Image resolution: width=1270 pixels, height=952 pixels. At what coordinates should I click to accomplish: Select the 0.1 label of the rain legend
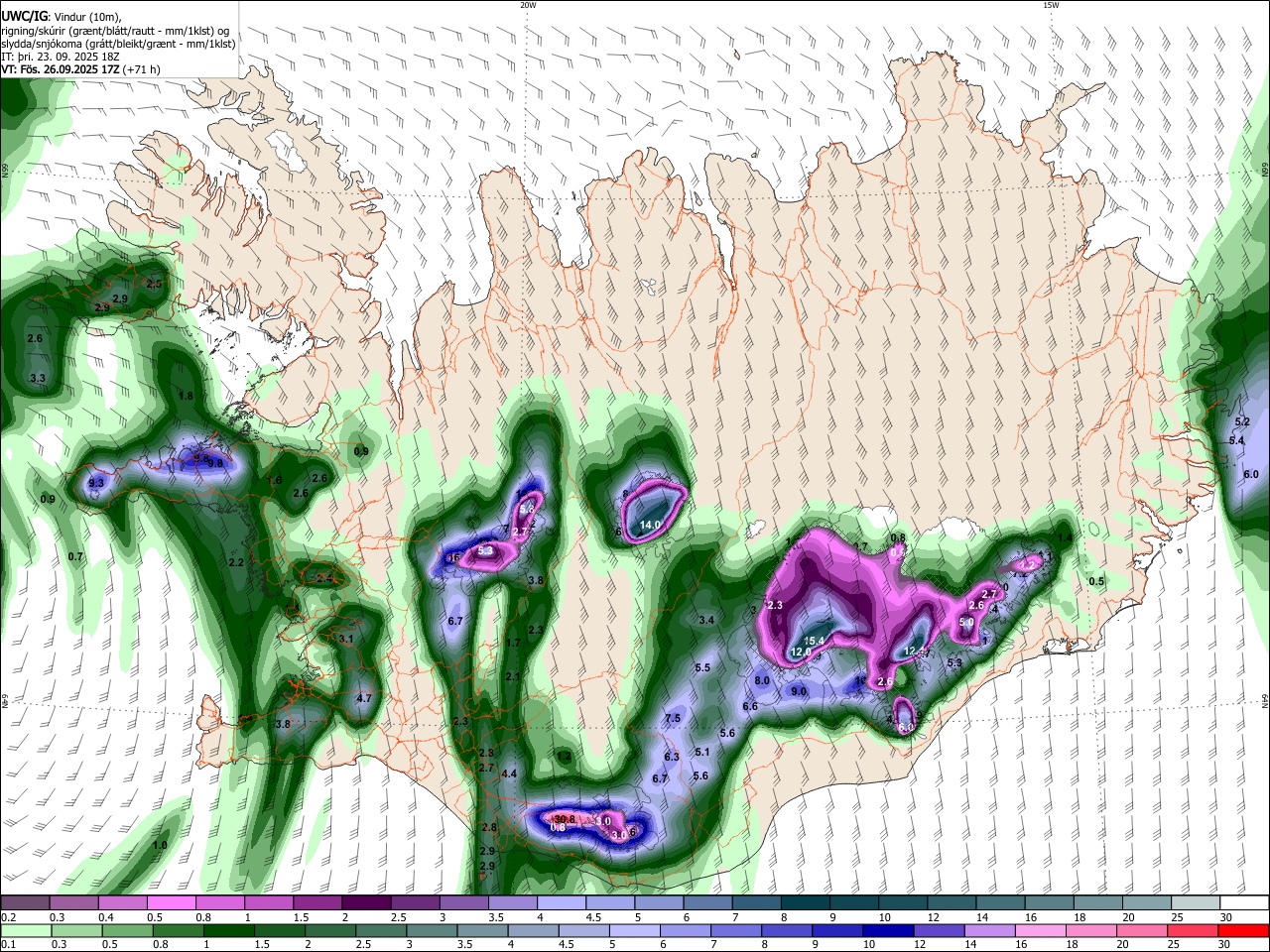8,944
